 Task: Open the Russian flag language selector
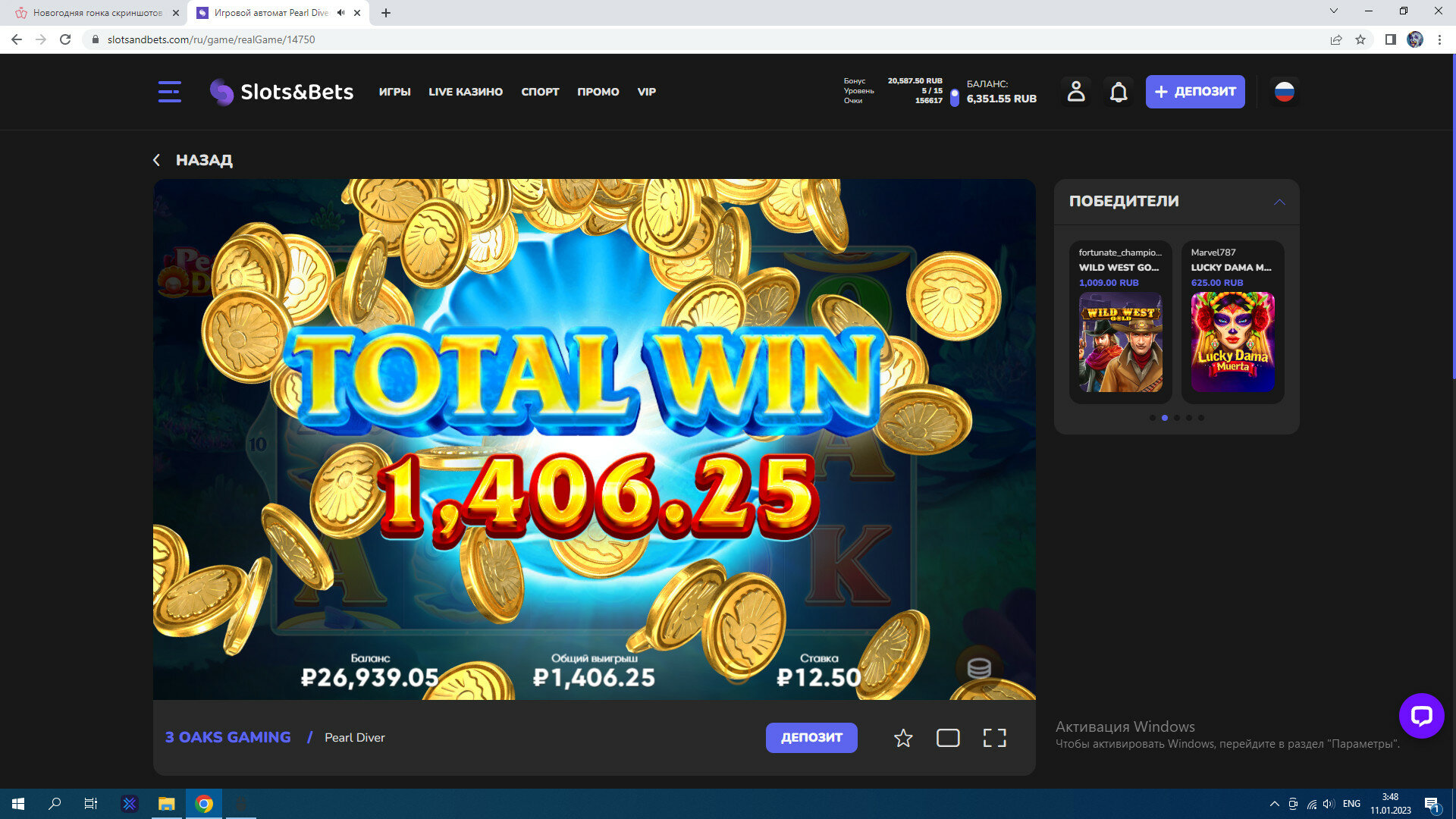click(x=1284, y=92)
